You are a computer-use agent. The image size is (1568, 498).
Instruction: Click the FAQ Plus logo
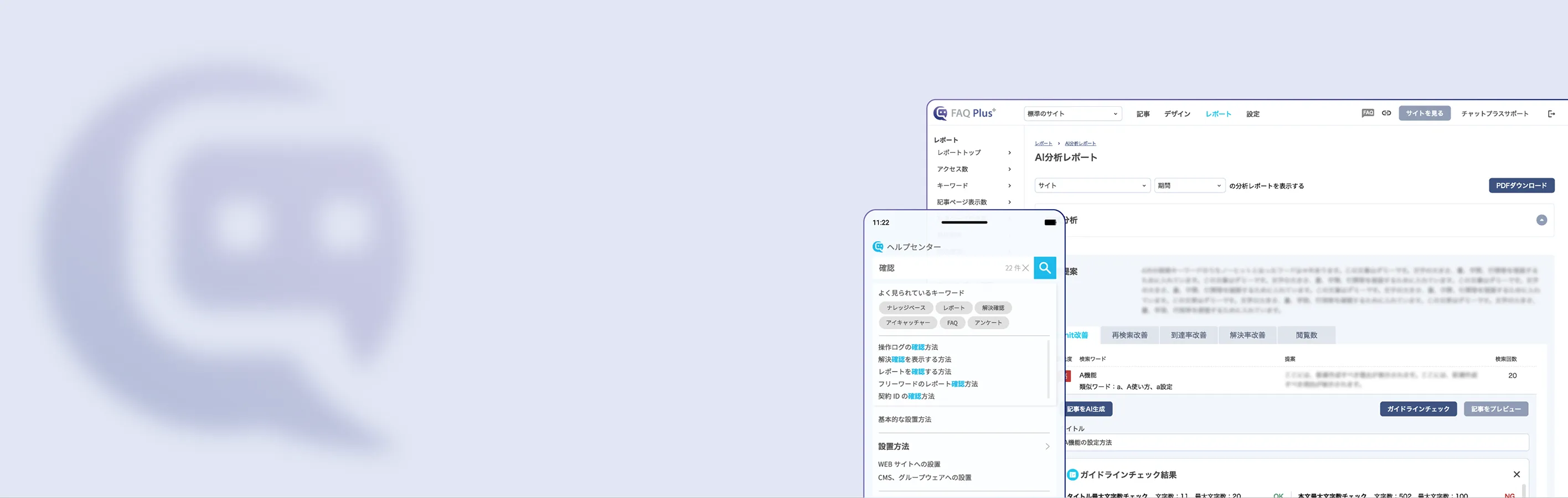[965, 113]
